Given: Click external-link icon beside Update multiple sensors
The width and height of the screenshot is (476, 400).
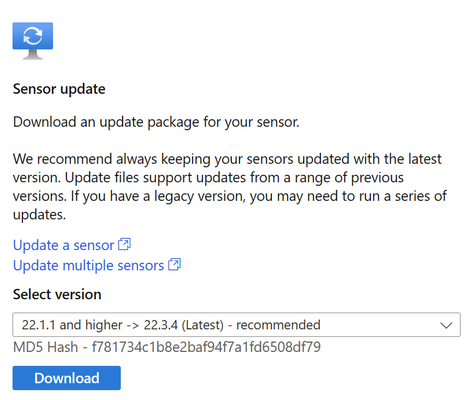Looking at the screenshot, I should pos(175,265).
